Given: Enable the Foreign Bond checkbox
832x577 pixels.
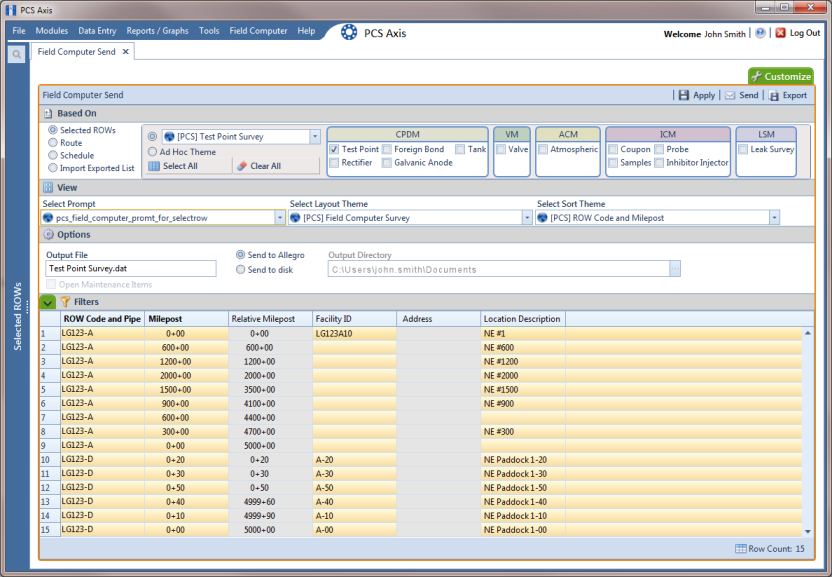Looking at the screenshot, I should [x=387, y=149].
